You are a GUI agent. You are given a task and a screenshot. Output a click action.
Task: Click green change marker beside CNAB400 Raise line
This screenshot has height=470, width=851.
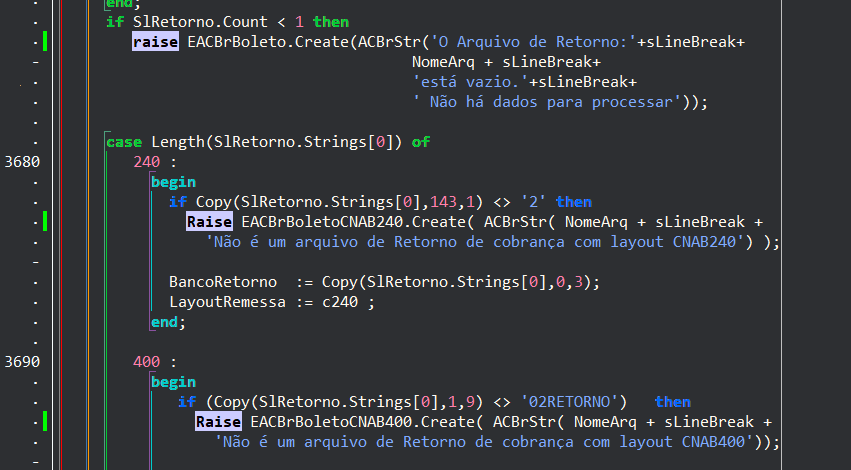pyautogui.click(x=45, y=421)
